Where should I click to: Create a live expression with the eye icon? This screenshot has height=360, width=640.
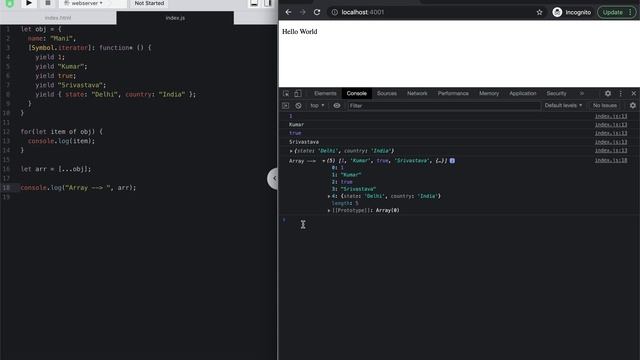pos(337,106)
